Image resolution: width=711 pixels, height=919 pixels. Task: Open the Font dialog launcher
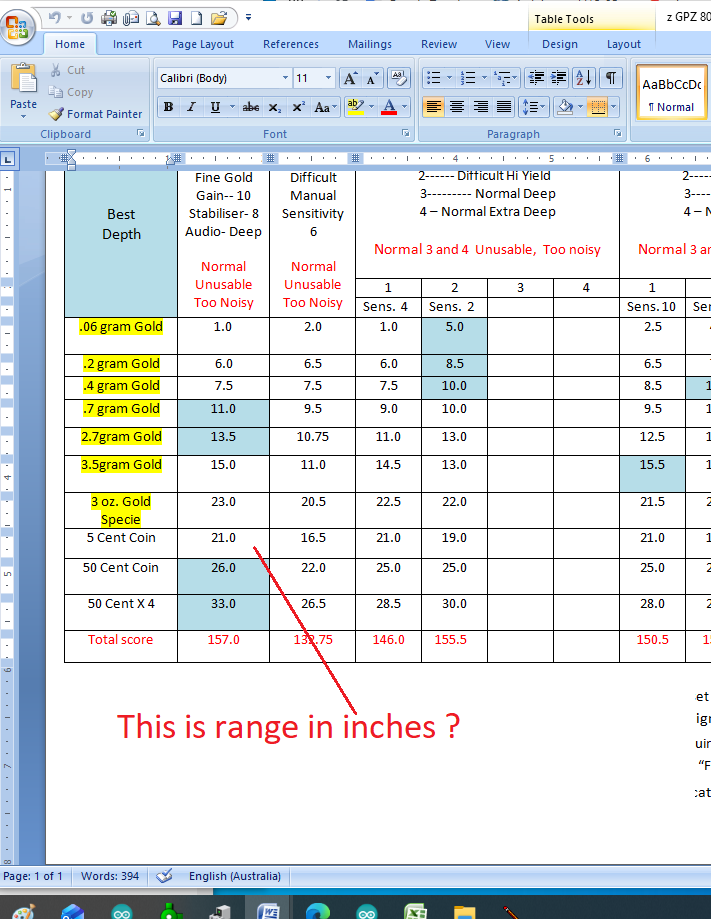tap(406, 134)
